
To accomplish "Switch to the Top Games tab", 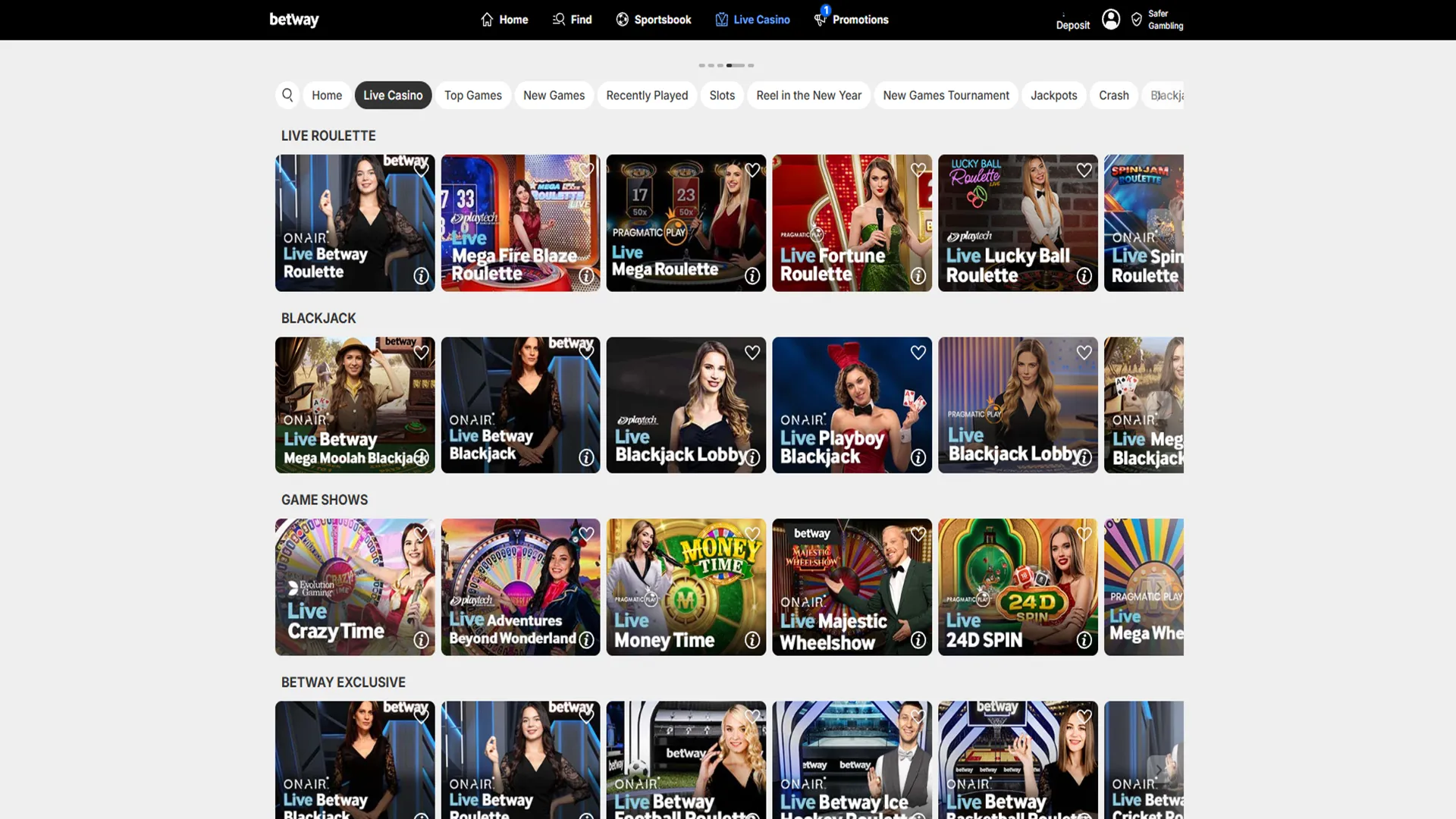I will [x=472, y=96].
